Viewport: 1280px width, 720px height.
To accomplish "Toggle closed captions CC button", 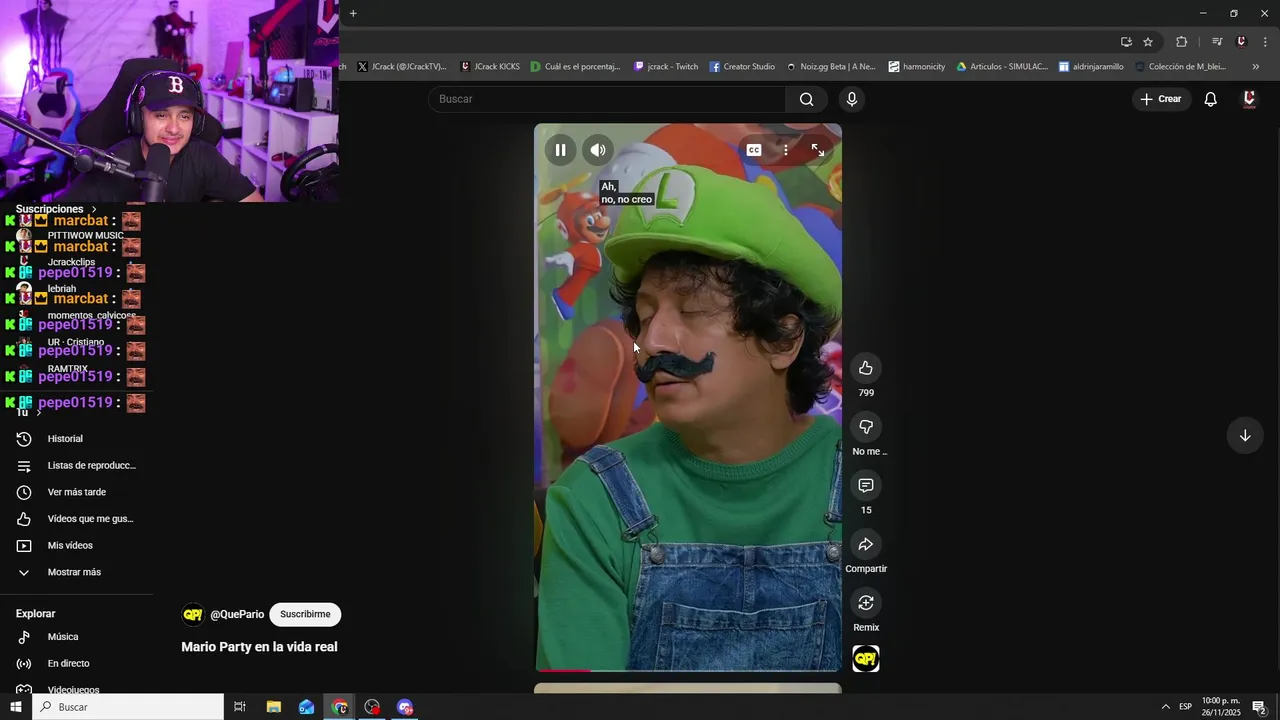I will pos(754,150).
